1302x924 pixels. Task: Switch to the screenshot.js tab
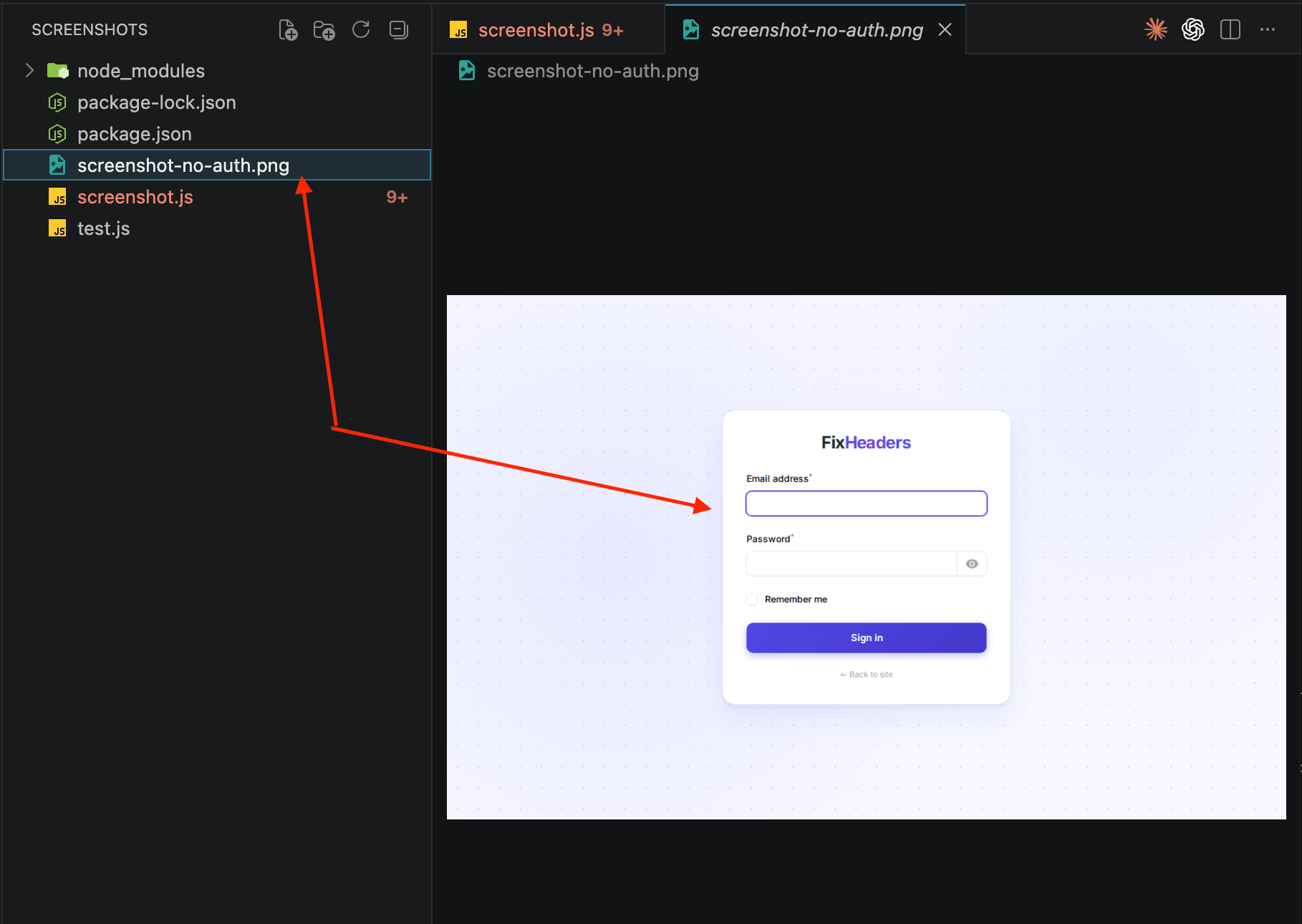537,29
